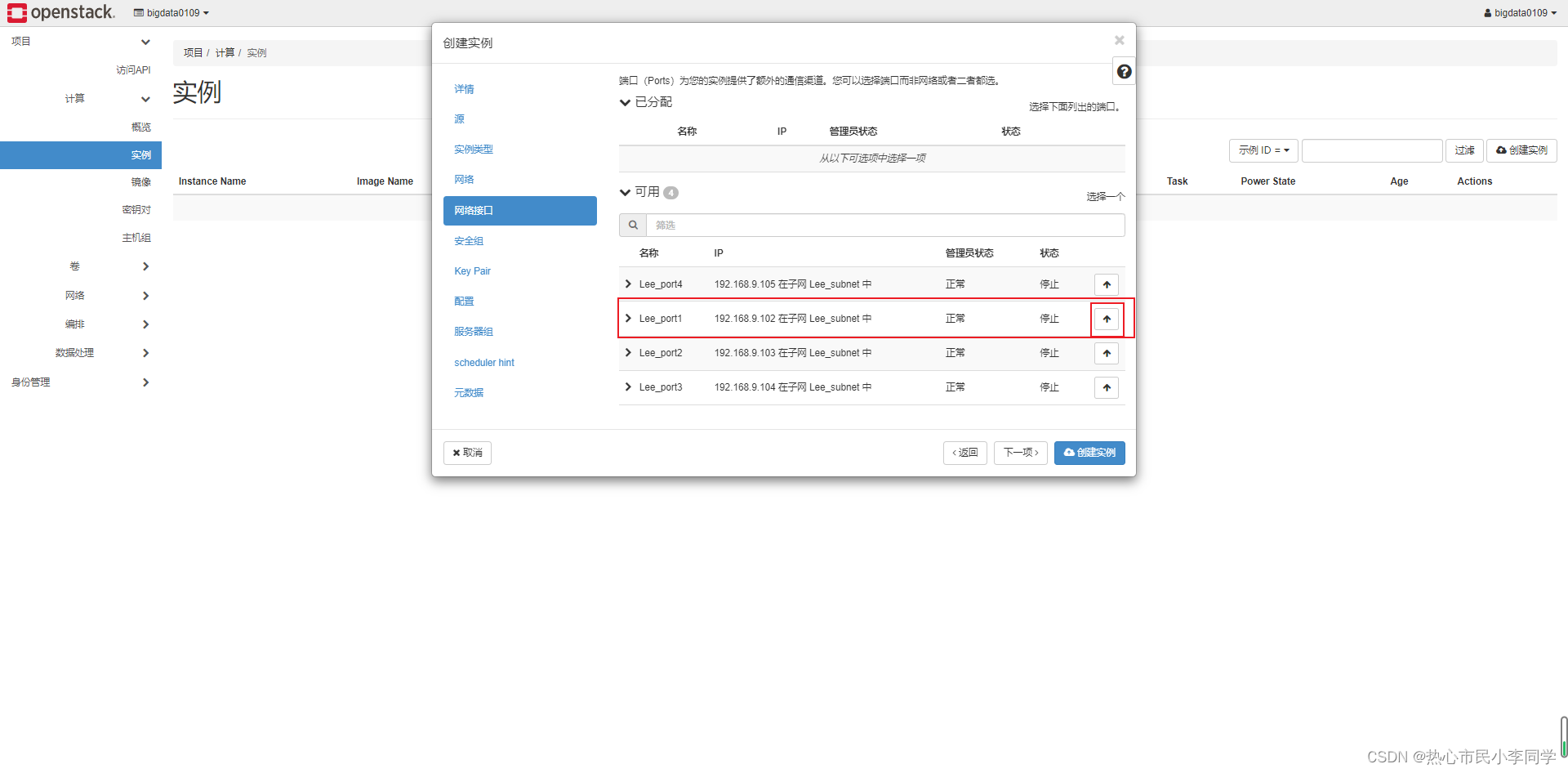Viewport: 1568px width, 773px height.
Task: Click the 计算 breadcrumb
Action: click(x=225, y=52)
